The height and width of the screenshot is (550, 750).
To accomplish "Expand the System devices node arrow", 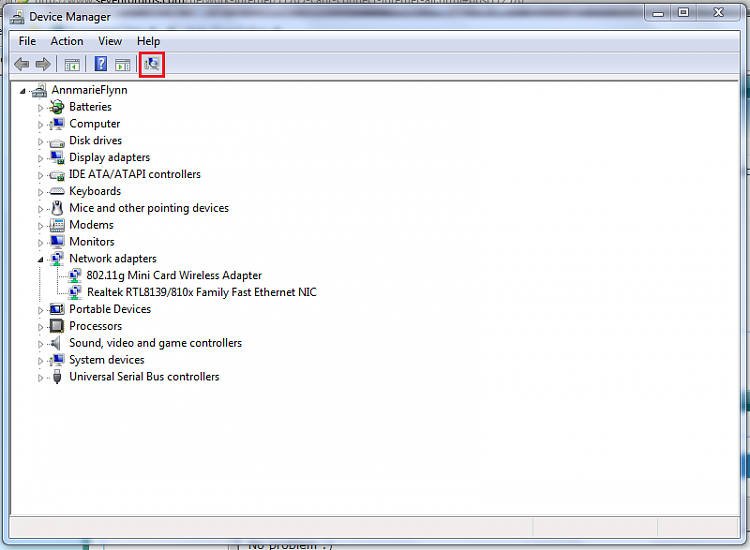I will (40, 361).
